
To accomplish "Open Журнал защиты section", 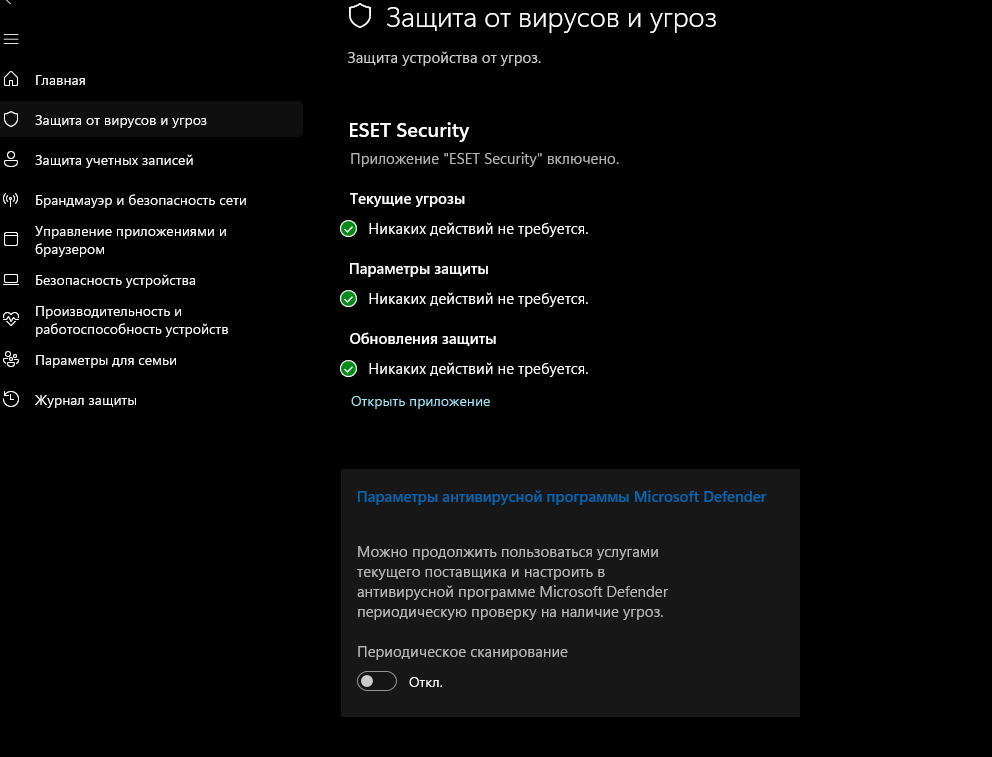I will [x=85, y=400].
